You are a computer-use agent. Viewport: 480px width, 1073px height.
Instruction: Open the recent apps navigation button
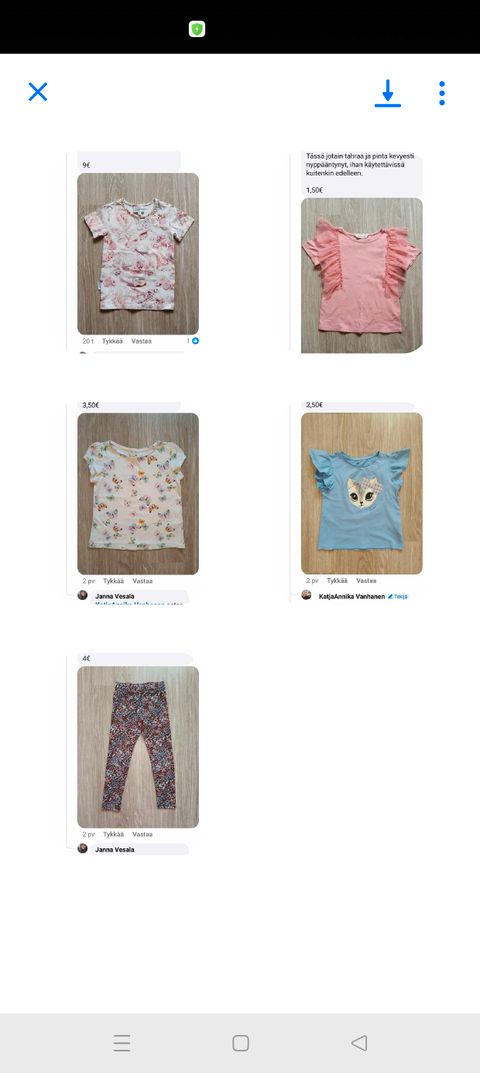click(122, 1043)
